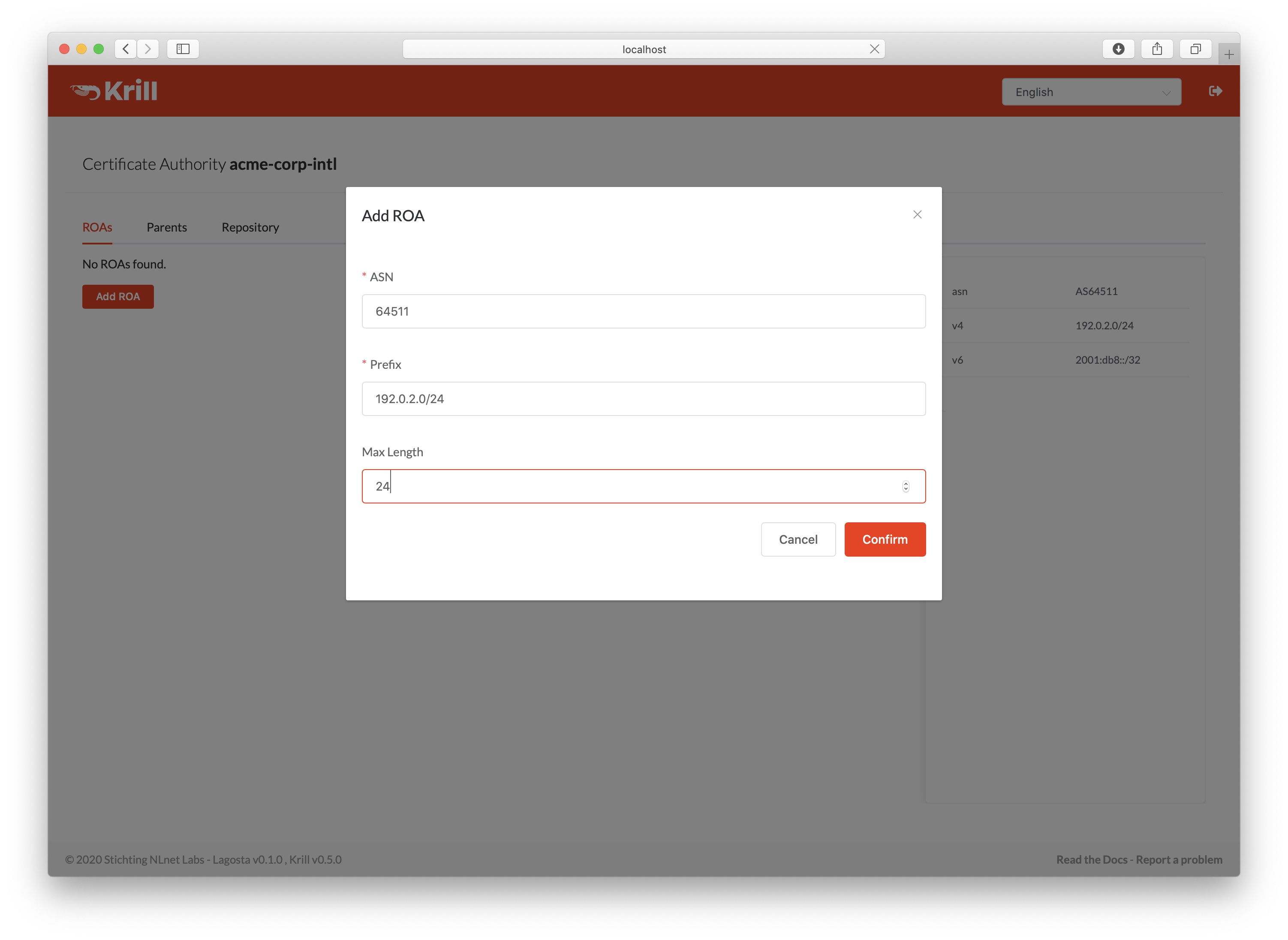Open the browser share menu
Screen dimensions: 1288x940
pyautogui.click(x=1156, y=49)
